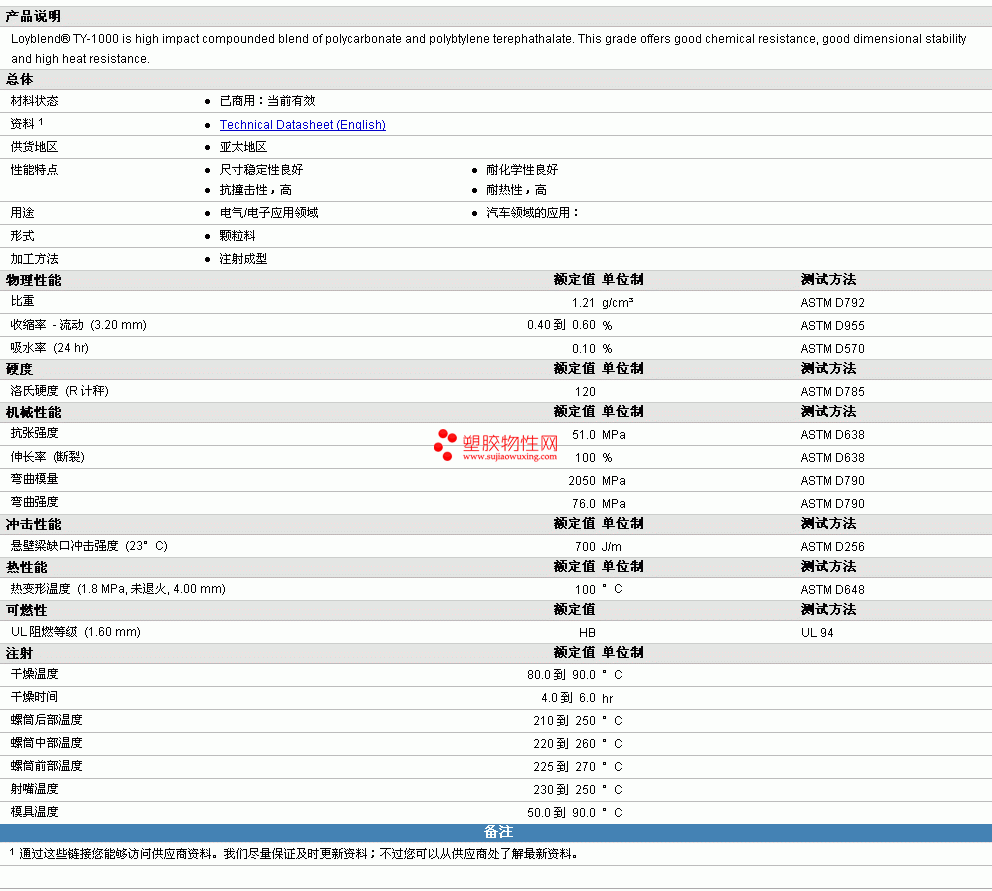Click the 总体 section header
The image size is (992, 891).
tap(20, 79)
